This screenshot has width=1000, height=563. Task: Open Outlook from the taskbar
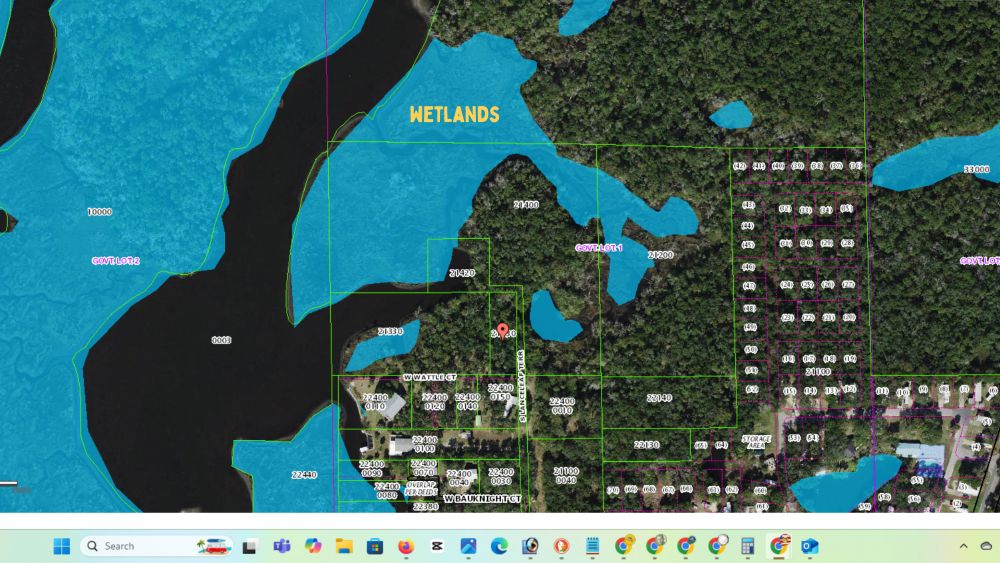click(809, 546)
